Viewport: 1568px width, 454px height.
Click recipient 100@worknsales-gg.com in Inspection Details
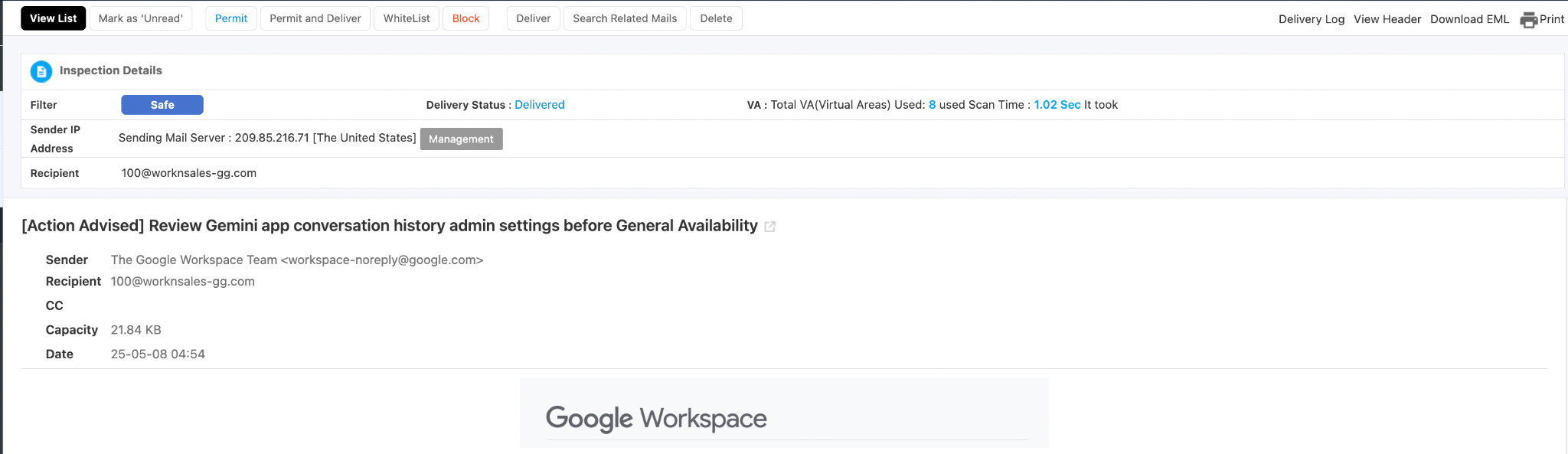(x=189, y=173)
